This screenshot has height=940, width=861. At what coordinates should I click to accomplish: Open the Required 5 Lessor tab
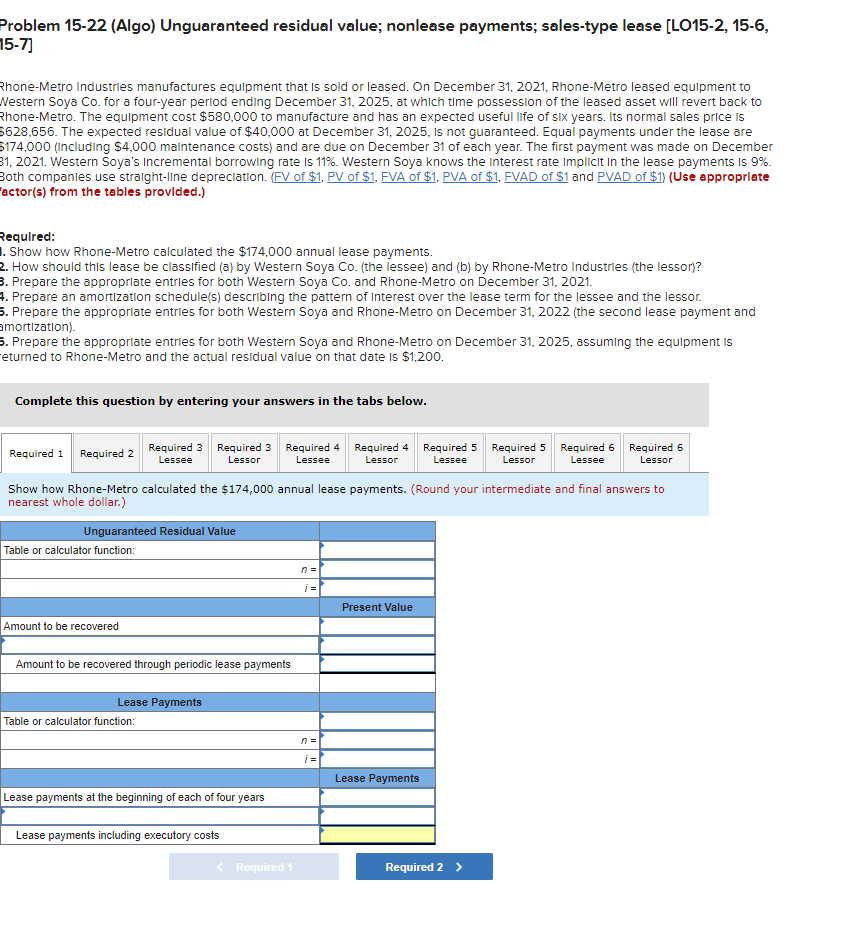[519, 453]
